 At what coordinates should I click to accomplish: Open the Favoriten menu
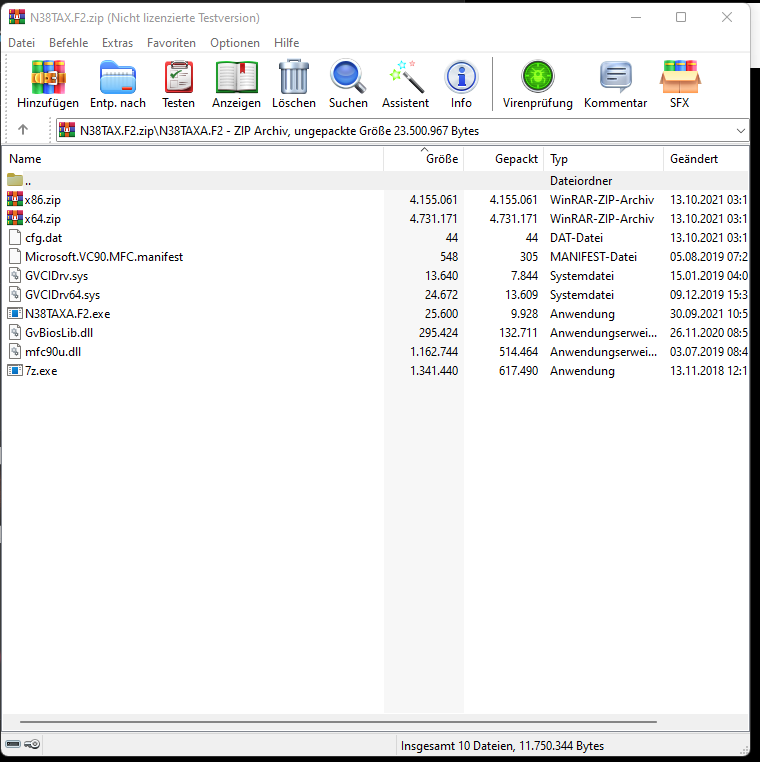click(x=172, y=43)
